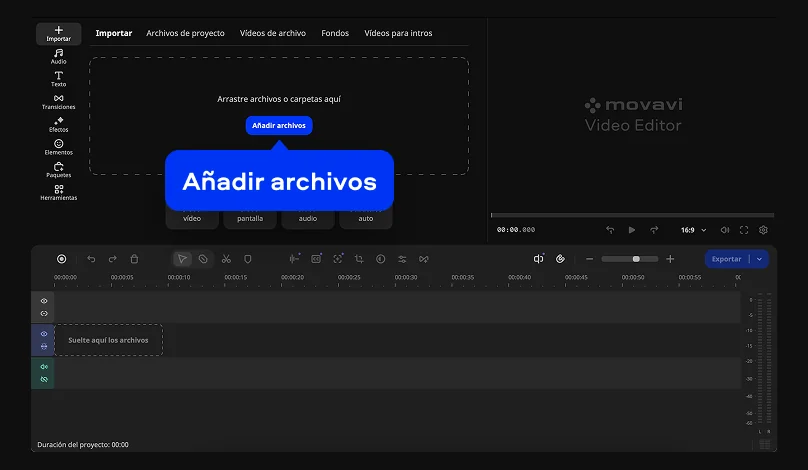This screenshot has width=808, height=470.
Task: Open the Elementos panel in the sidebar
Action: [x=58, y=147]
